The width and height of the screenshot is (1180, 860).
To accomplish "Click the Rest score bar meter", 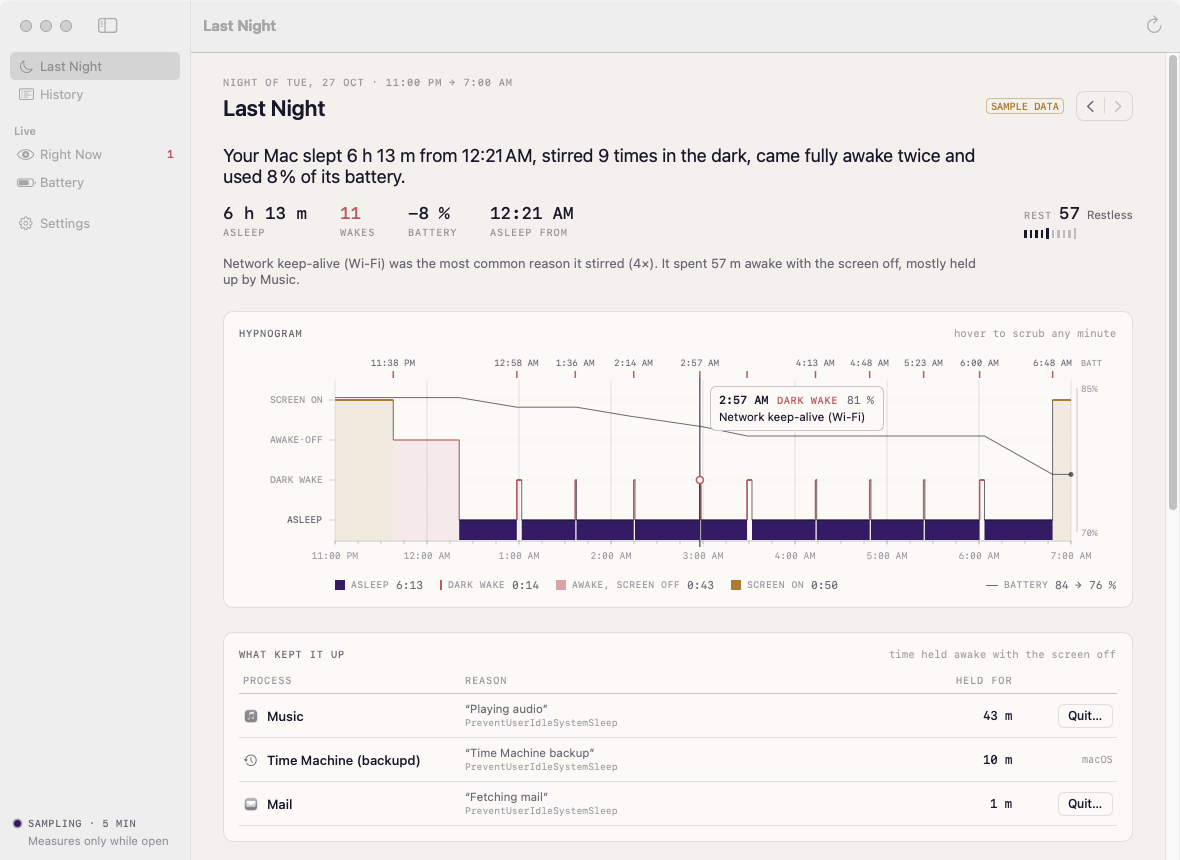I will [1050, 234].
